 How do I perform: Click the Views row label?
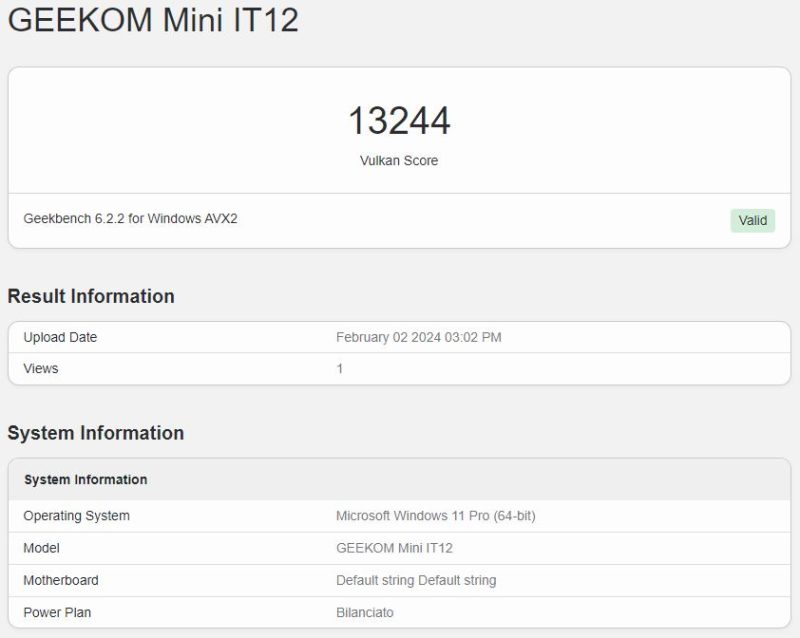pyautogui.click(x=41, y=369)
